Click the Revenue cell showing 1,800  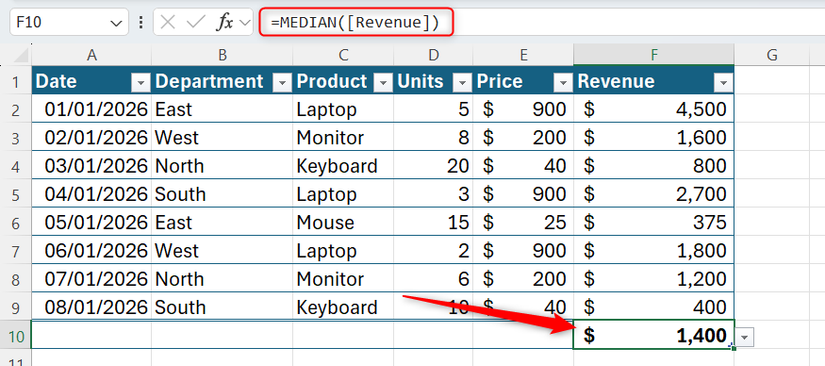coord(654,250)
